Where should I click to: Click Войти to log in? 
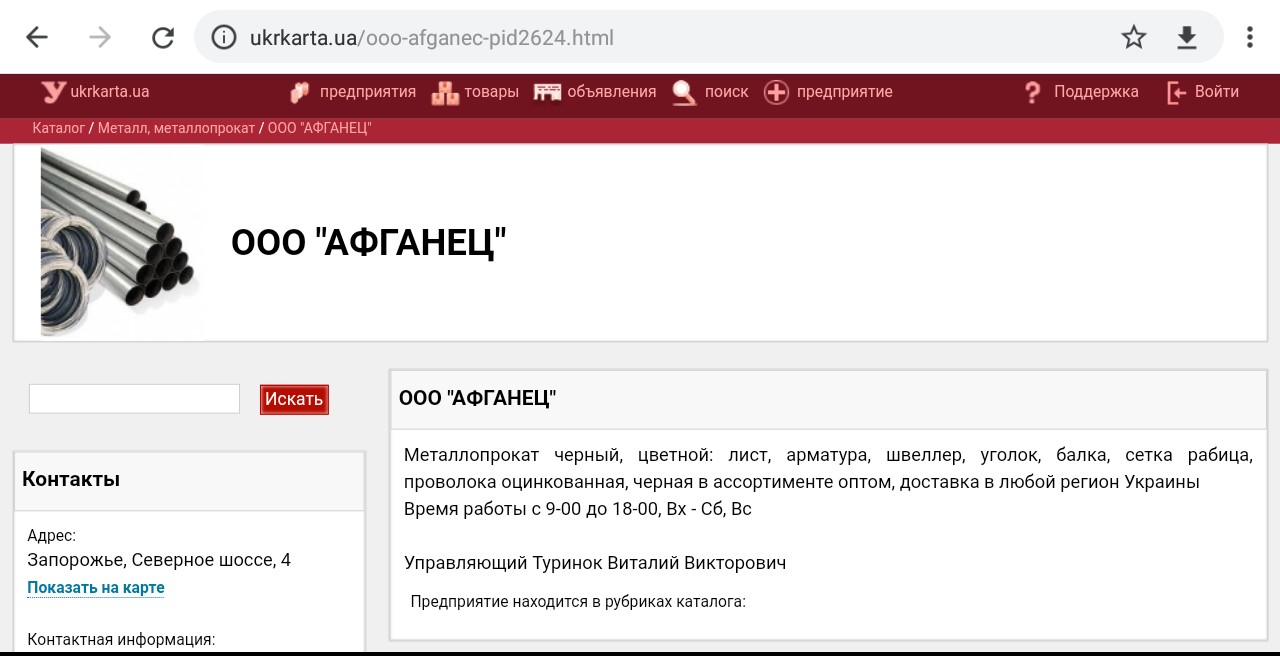[1216, 92]
